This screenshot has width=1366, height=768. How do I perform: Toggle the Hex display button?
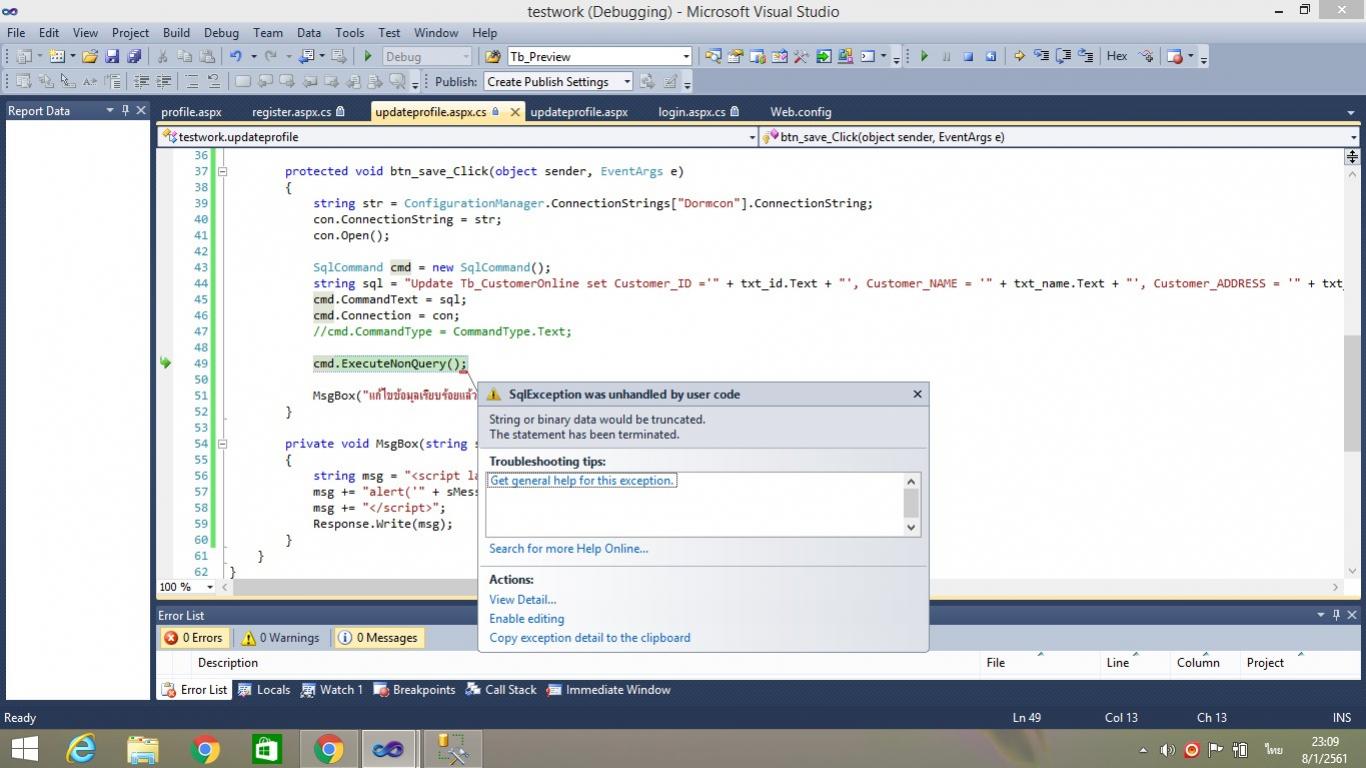pyautogui.click(x=1117, y=57)
